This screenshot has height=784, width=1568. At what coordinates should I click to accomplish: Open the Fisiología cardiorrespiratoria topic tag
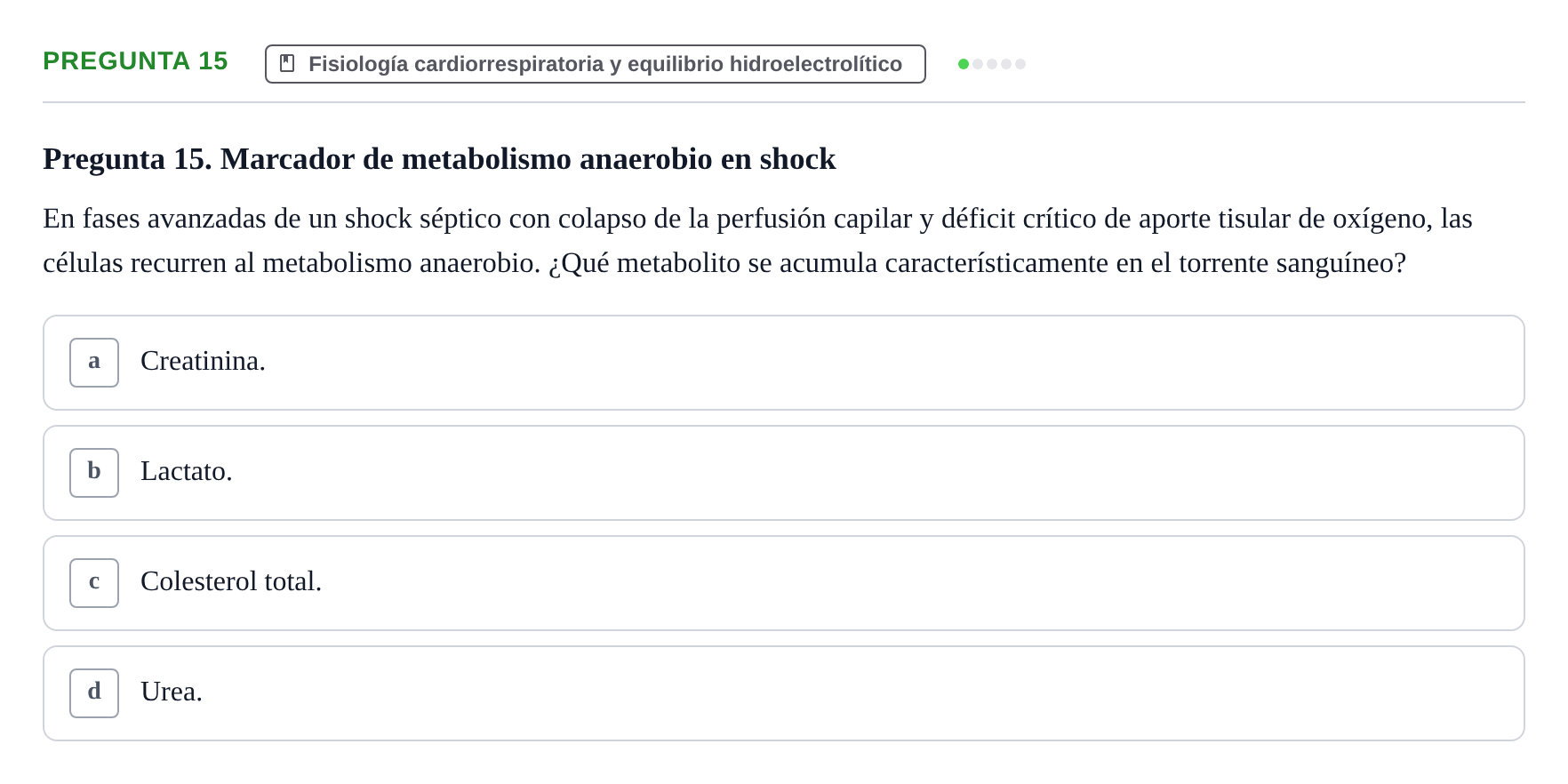(596, 64)
